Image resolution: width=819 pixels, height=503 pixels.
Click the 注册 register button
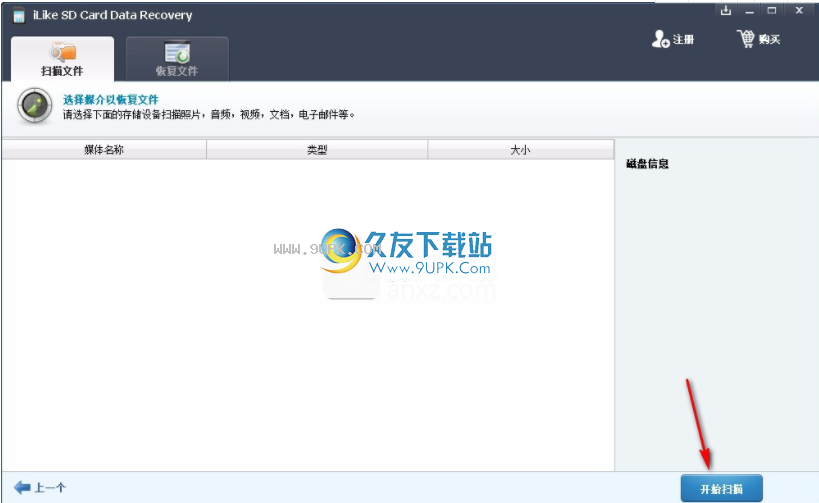(x=673, y=39)
